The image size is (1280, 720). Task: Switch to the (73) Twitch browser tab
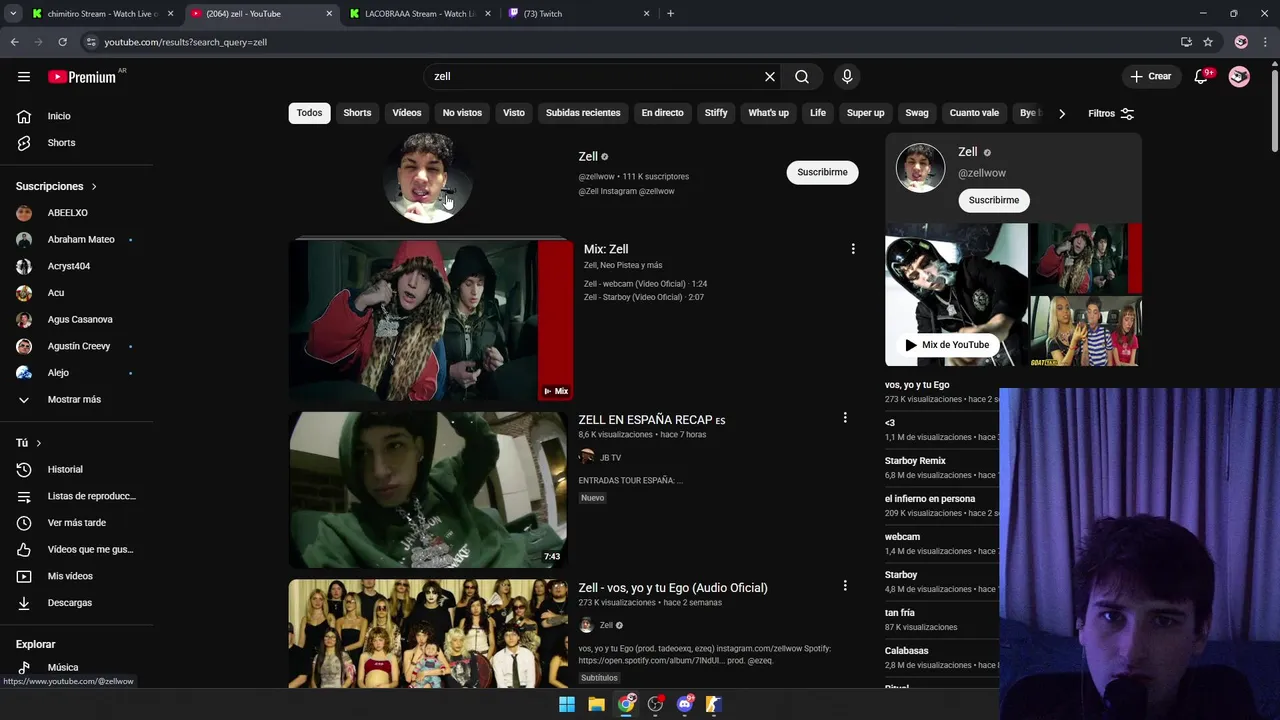(578, 14)
